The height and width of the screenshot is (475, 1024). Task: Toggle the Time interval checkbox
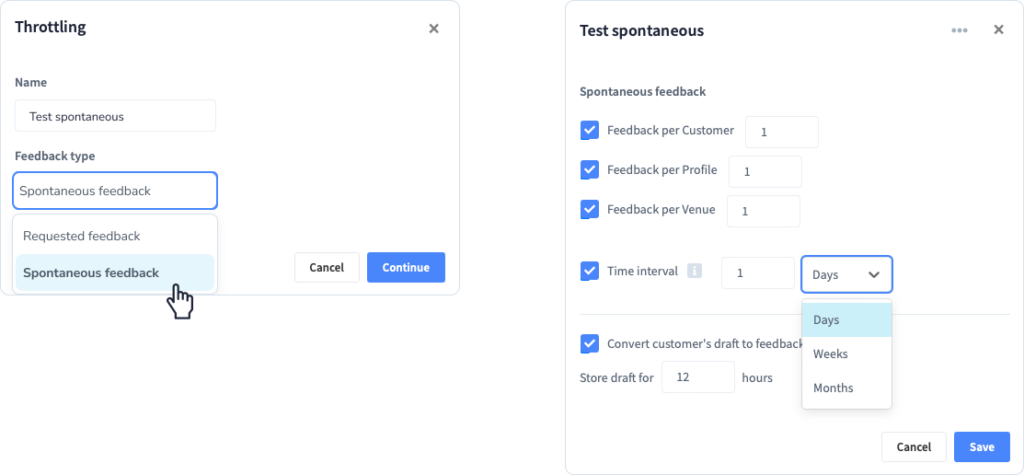pos(589,270)
